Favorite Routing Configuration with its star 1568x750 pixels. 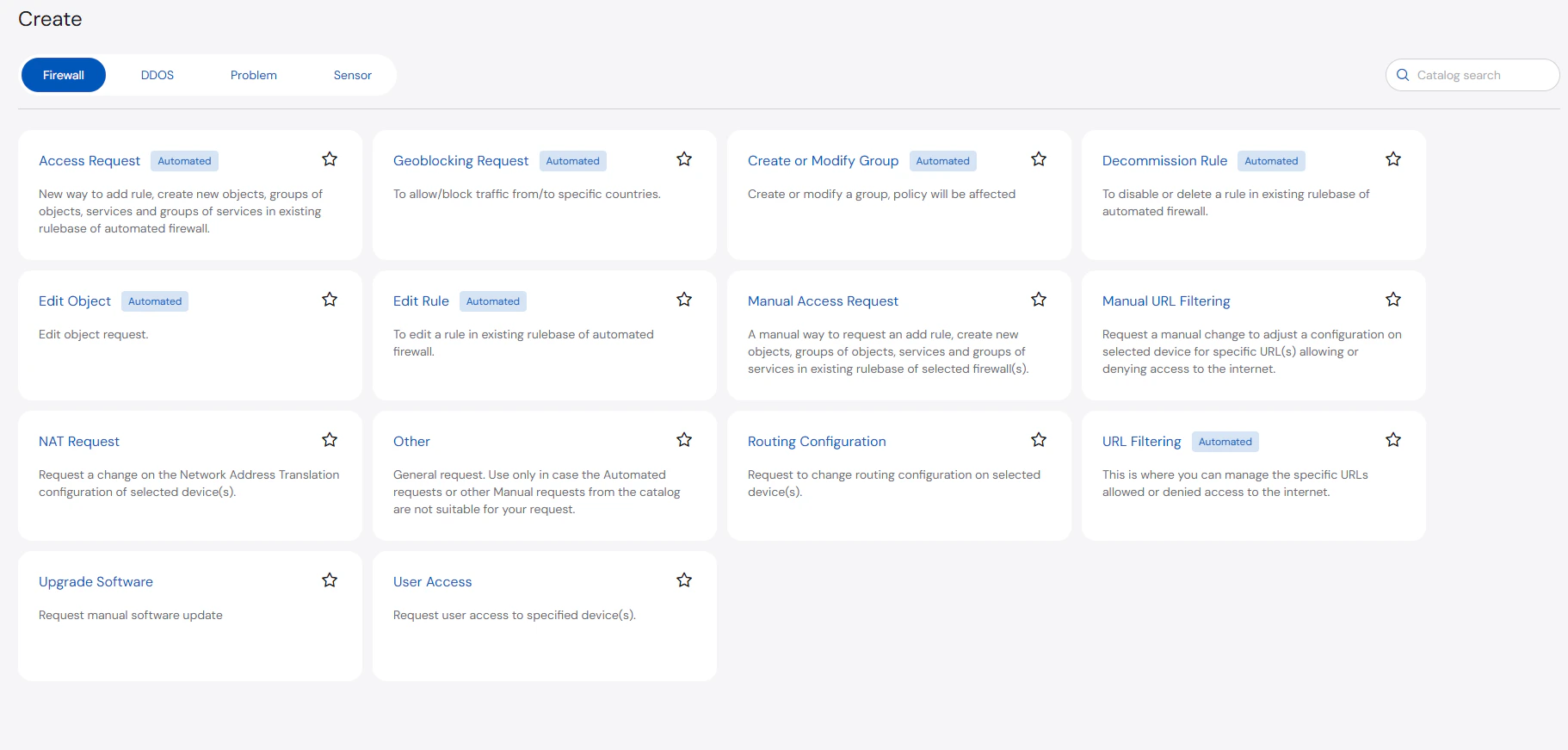pos(1039,440)
